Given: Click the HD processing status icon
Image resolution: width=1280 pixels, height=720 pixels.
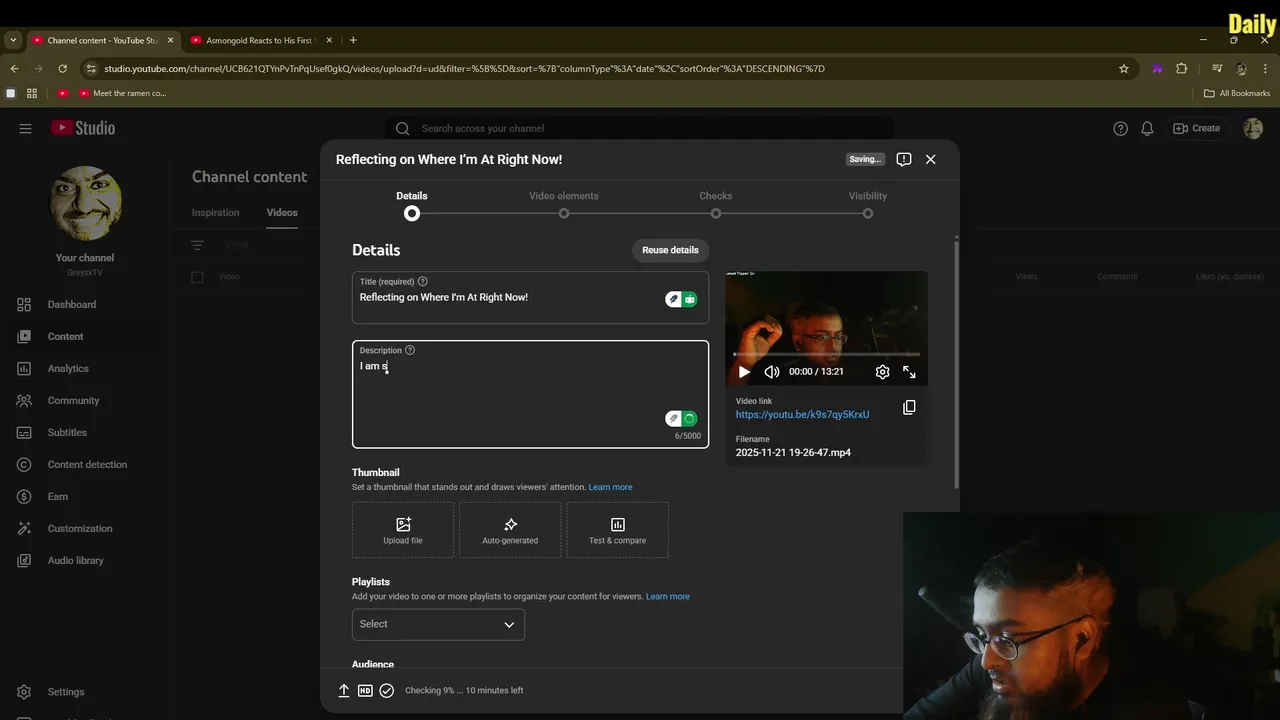Looking at the screenshot, I should [x=365, y=690].
